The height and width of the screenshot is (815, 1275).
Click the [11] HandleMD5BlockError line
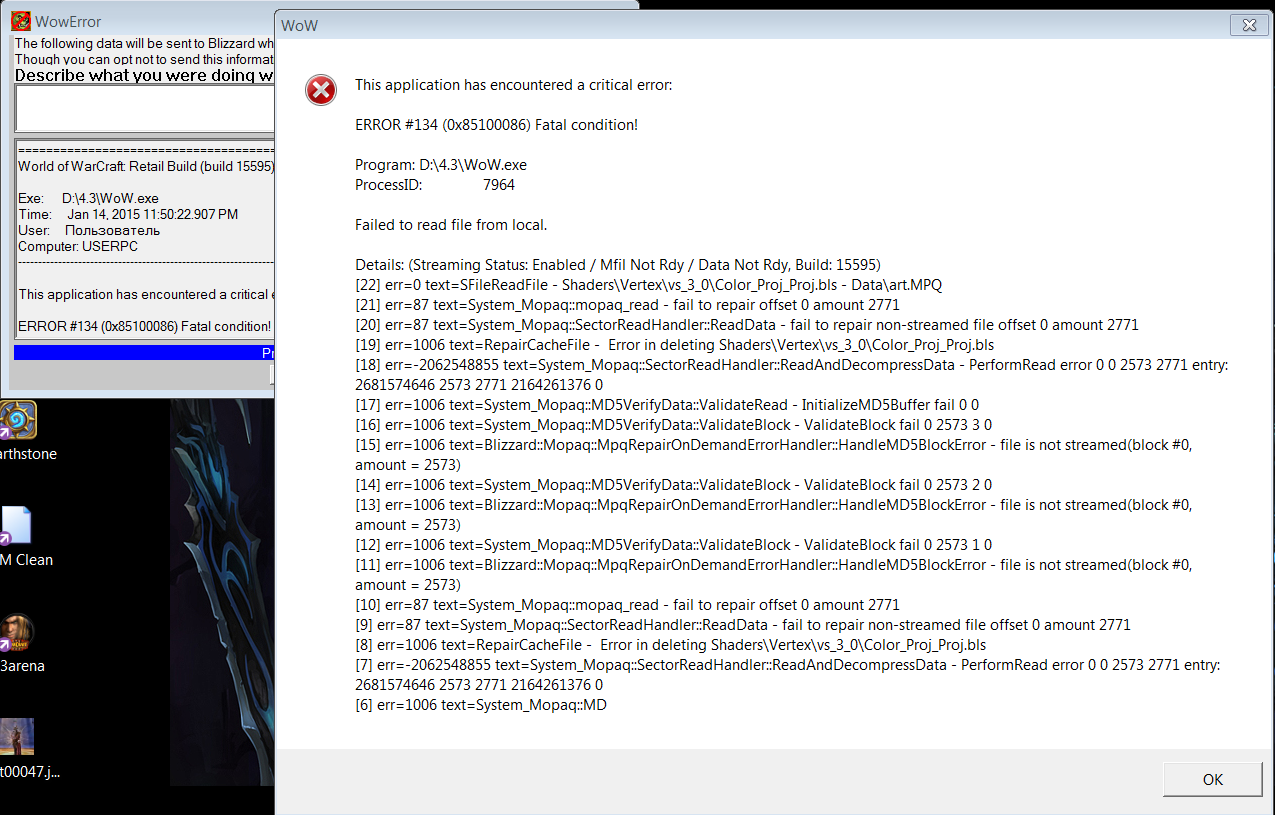click(774, 575)
